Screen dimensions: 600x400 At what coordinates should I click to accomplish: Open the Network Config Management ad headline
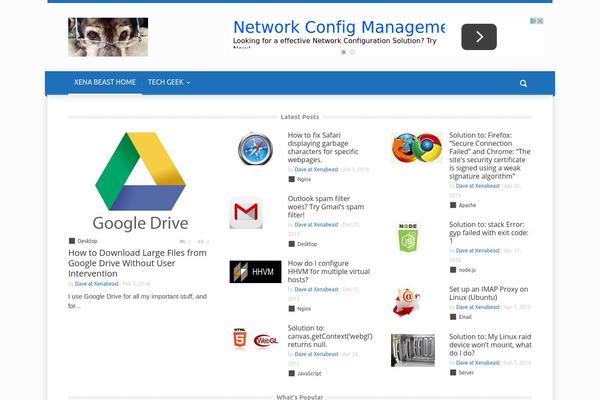(x=339, y=27)
